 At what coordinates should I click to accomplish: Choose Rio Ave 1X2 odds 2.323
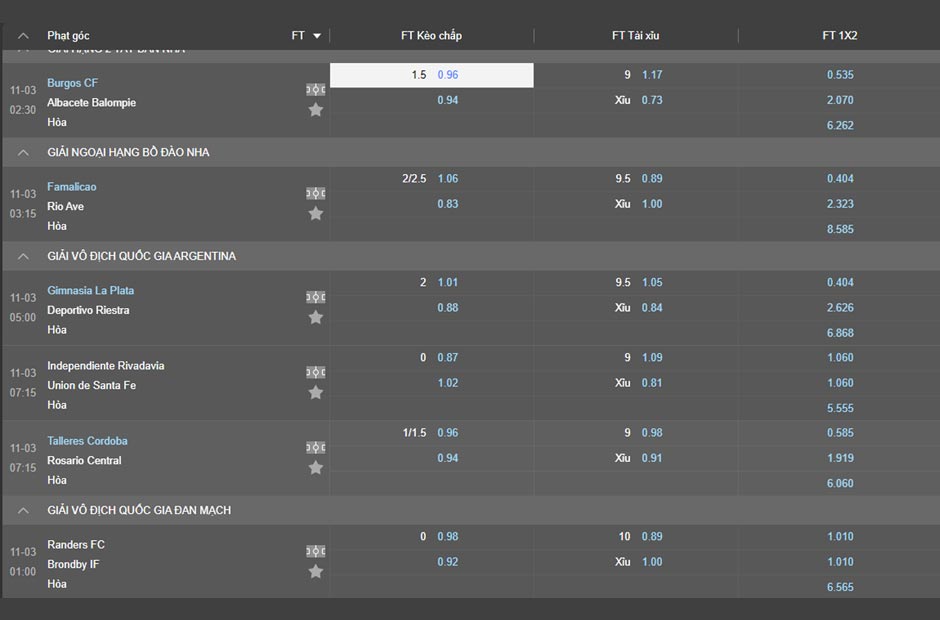click(840, 204)
